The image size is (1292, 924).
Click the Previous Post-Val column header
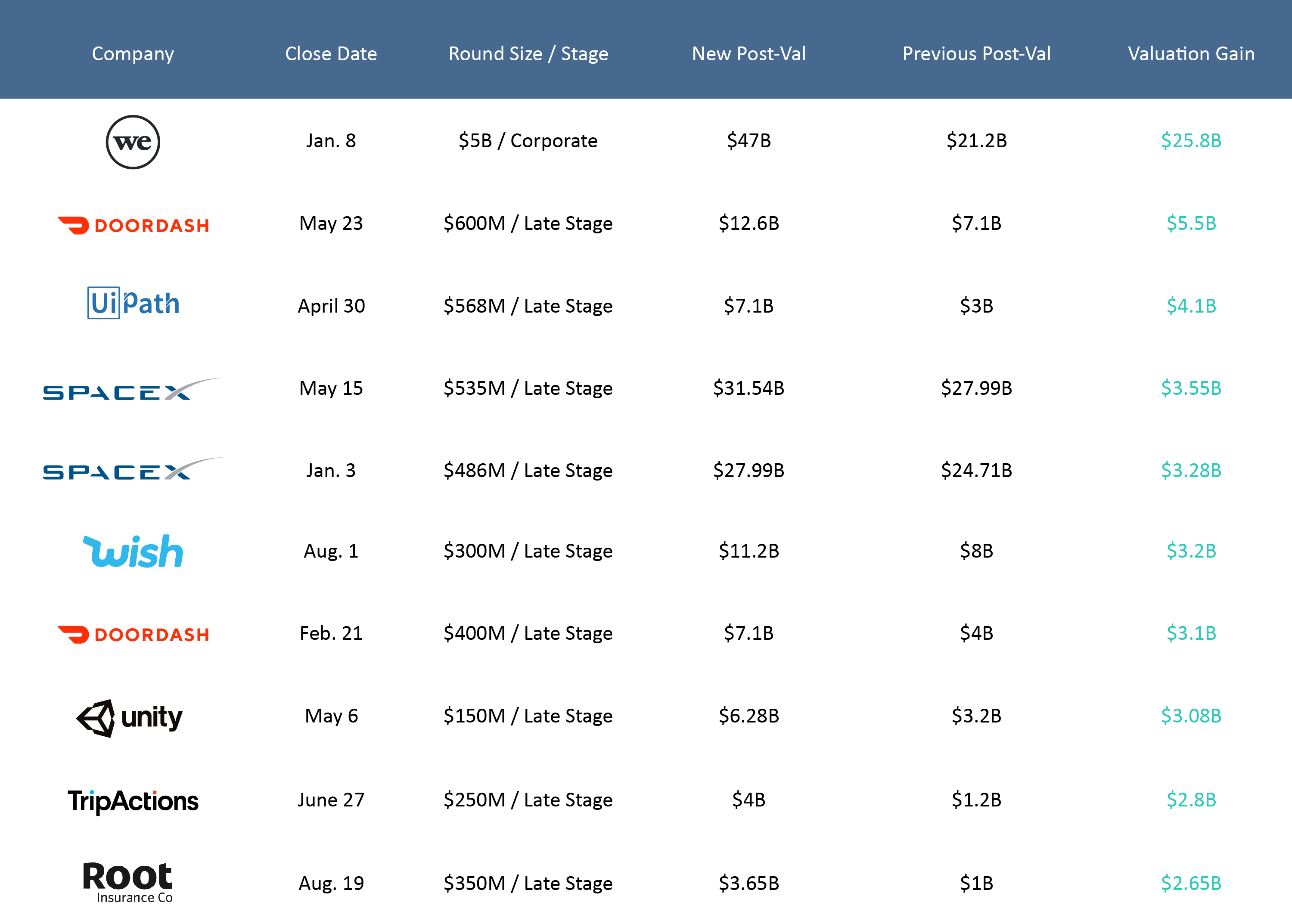(976, 53)
